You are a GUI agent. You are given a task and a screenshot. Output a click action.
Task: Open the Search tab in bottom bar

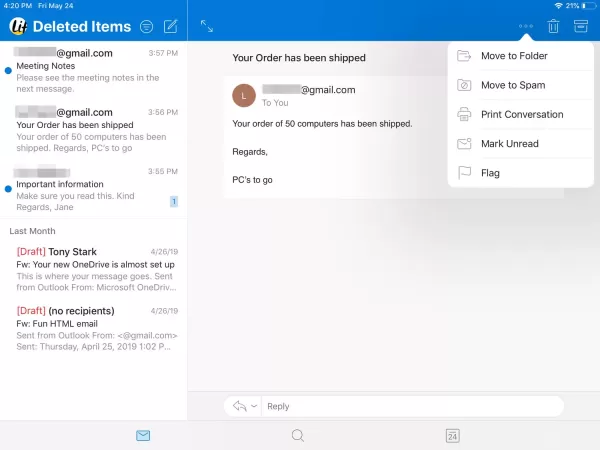pyautogui.click(x=298, y=435)
